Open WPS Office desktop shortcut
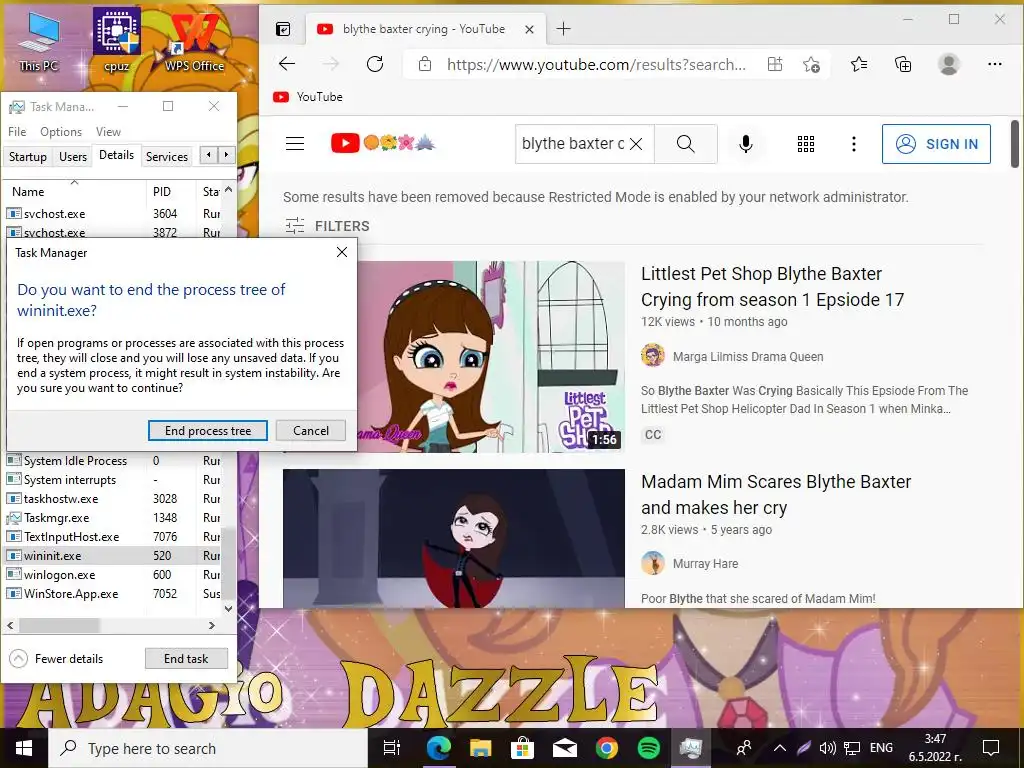The width and height of the screenshot is (1024, 768). pos(194,42)
